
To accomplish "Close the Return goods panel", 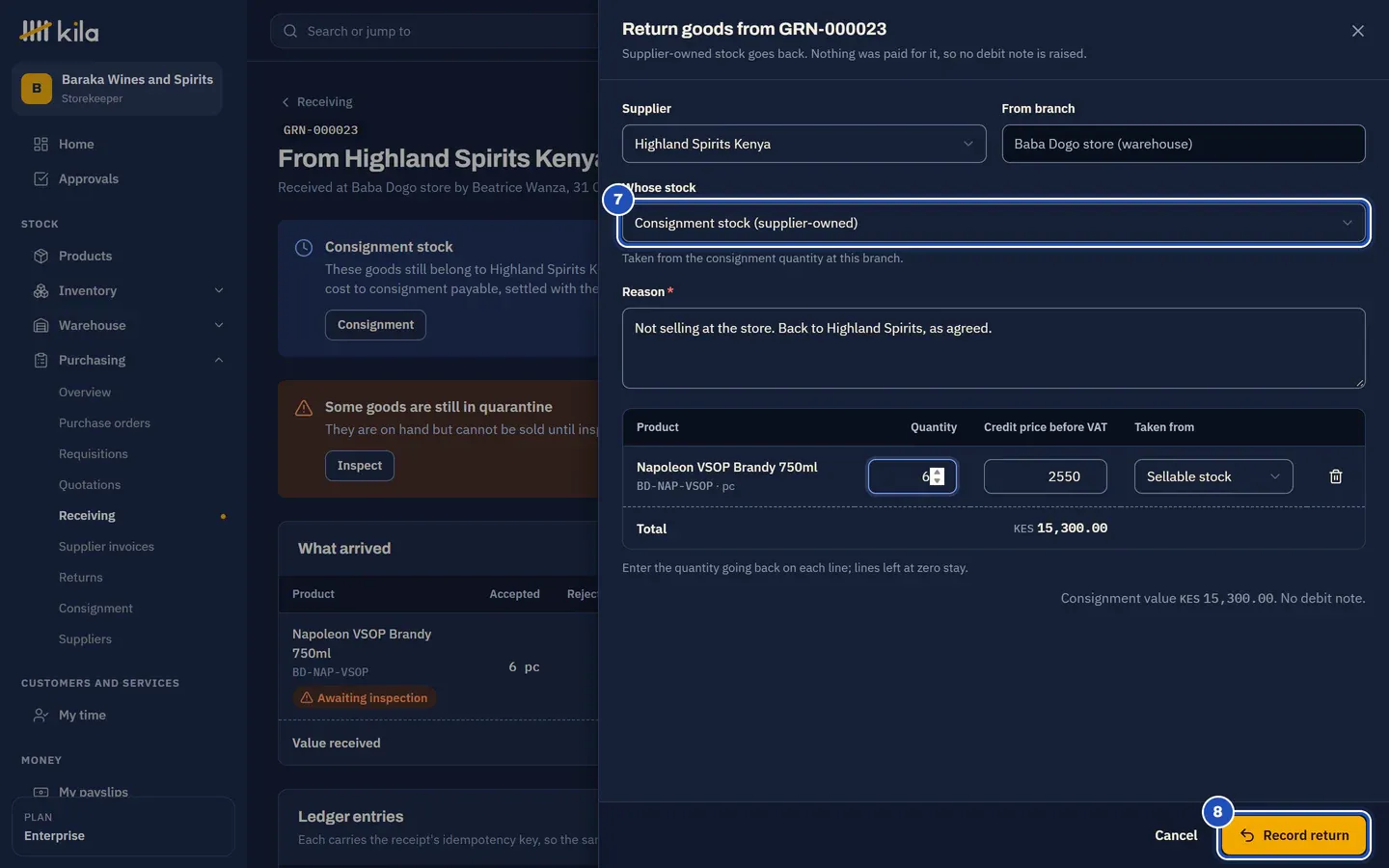I will click(1357, 31).
